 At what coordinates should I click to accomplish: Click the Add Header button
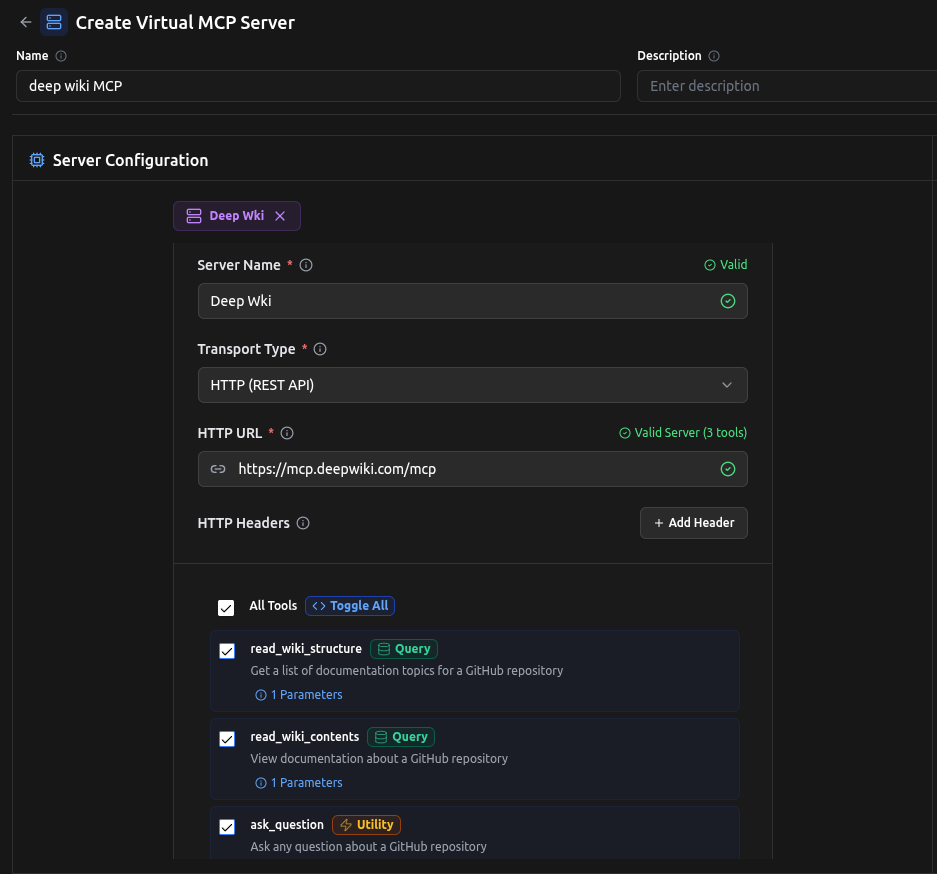(693, 522)
